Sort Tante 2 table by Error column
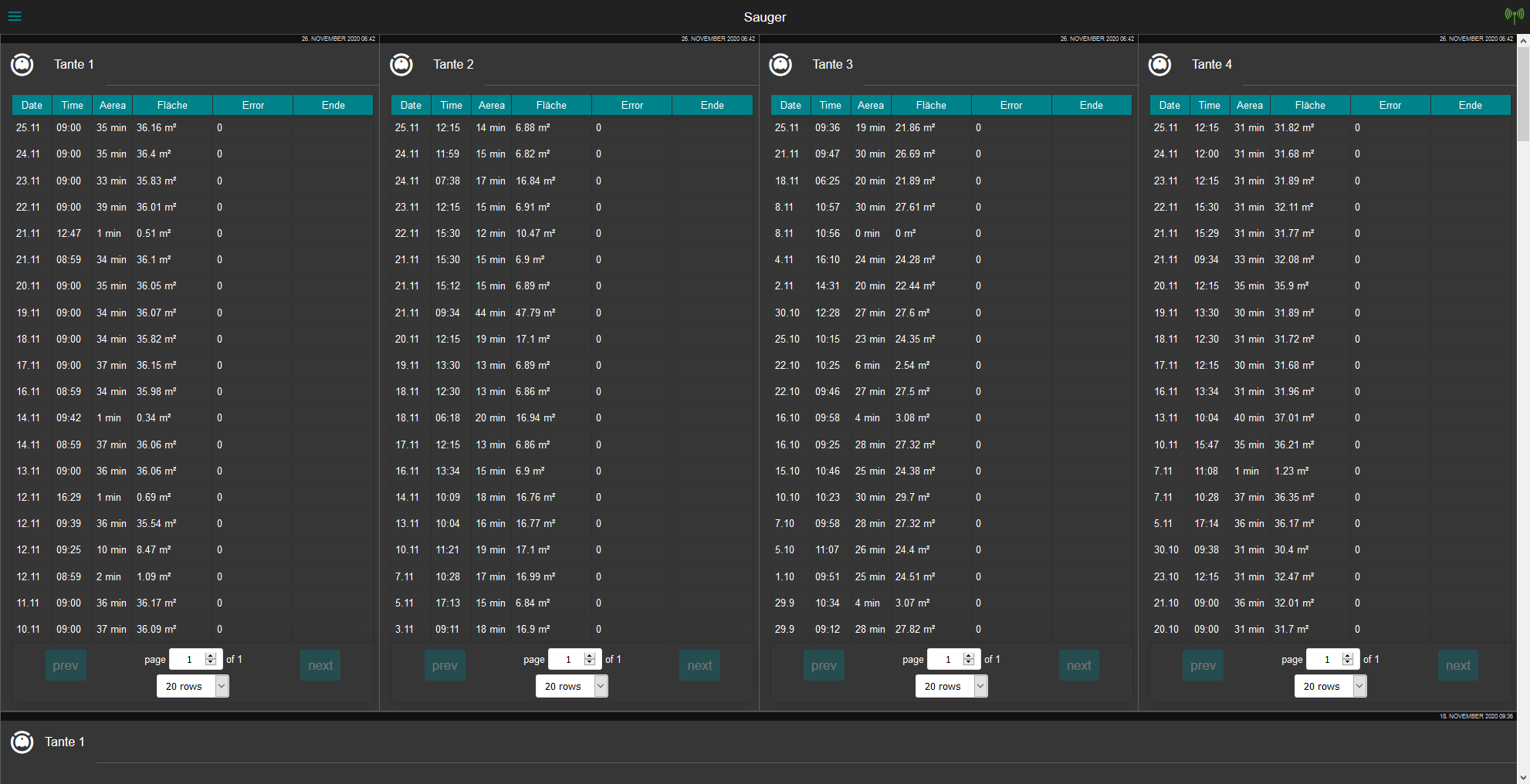The height and width of the screenshot is (784, 1530). 632,105
